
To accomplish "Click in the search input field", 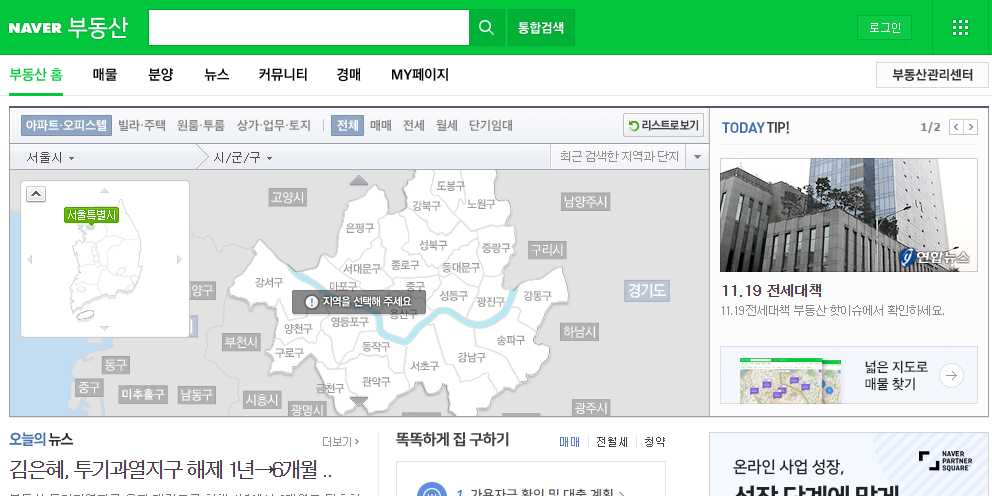I will [x=309, y=28].
